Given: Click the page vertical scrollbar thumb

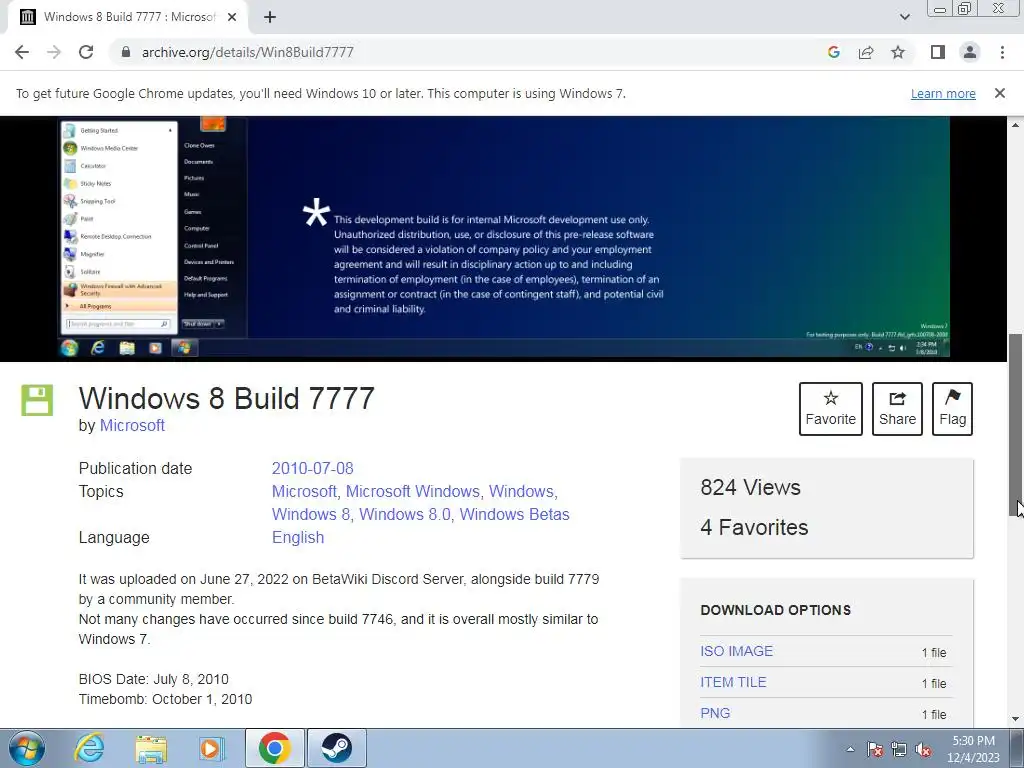Looking at the screenshot, I should click(1016, 424).
